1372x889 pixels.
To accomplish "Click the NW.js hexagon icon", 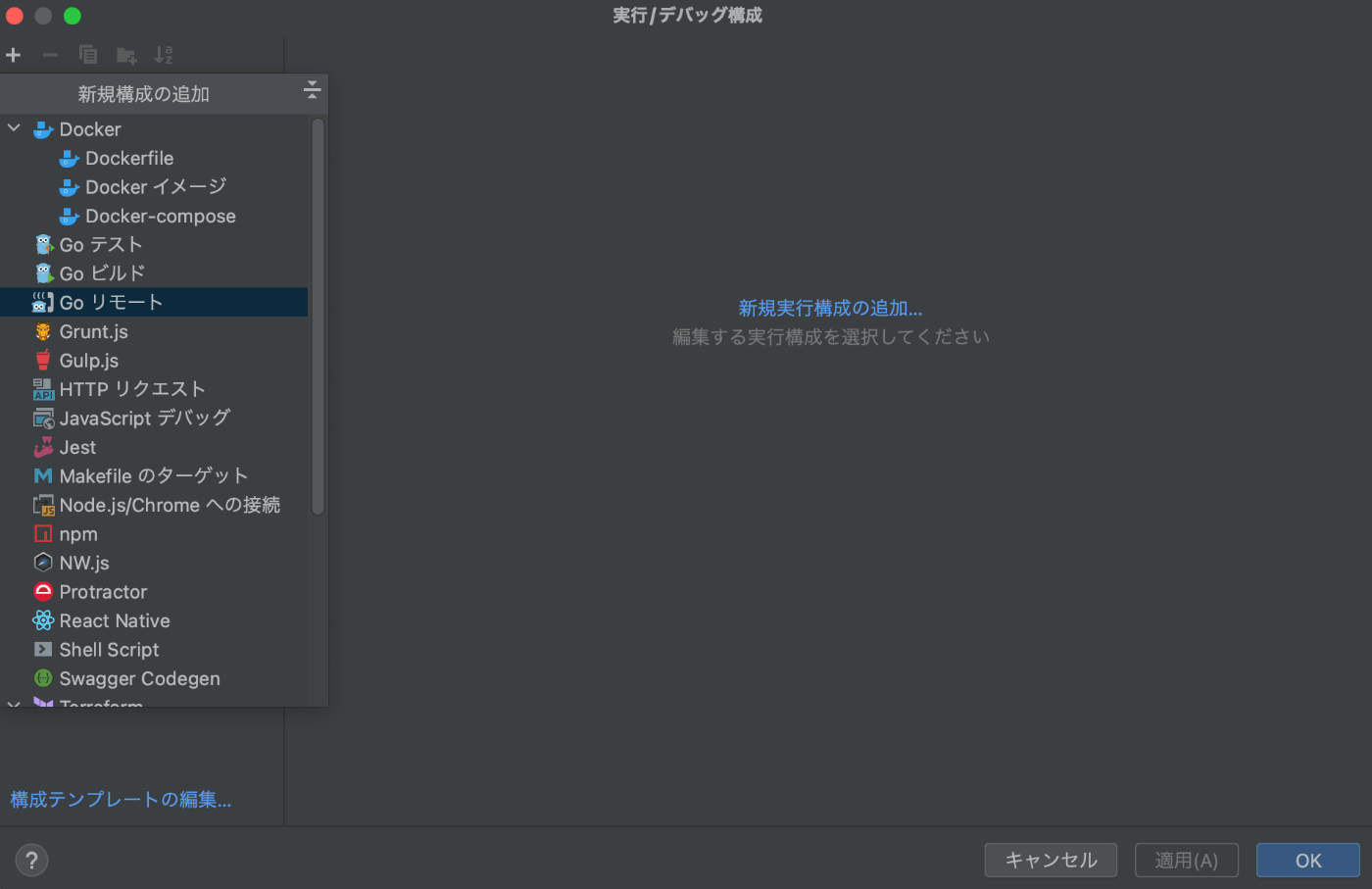I will (x=43, y=563).
